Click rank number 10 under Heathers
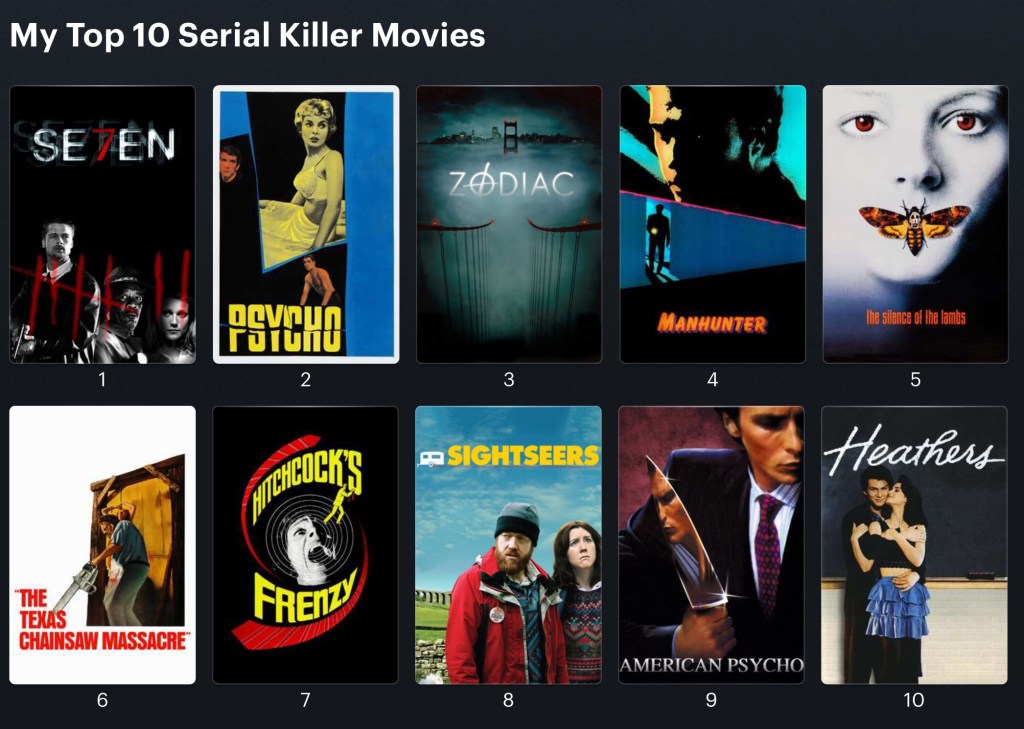 (914, 700)
